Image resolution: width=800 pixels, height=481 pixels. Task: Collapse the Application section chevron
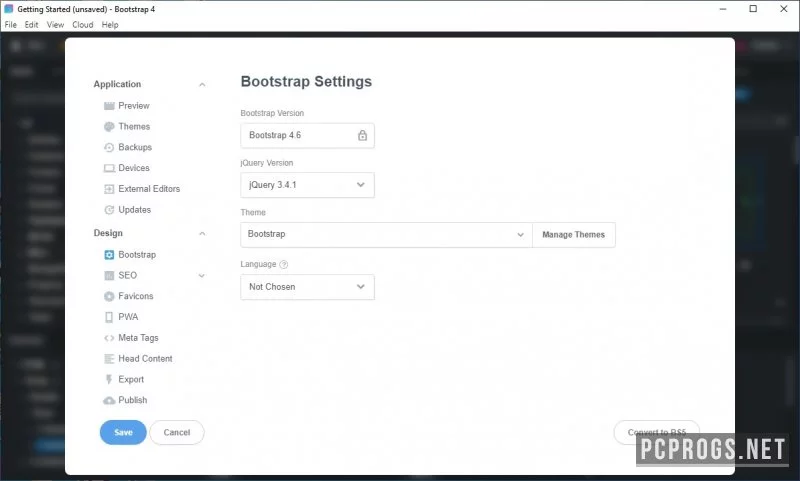(202, 85)
